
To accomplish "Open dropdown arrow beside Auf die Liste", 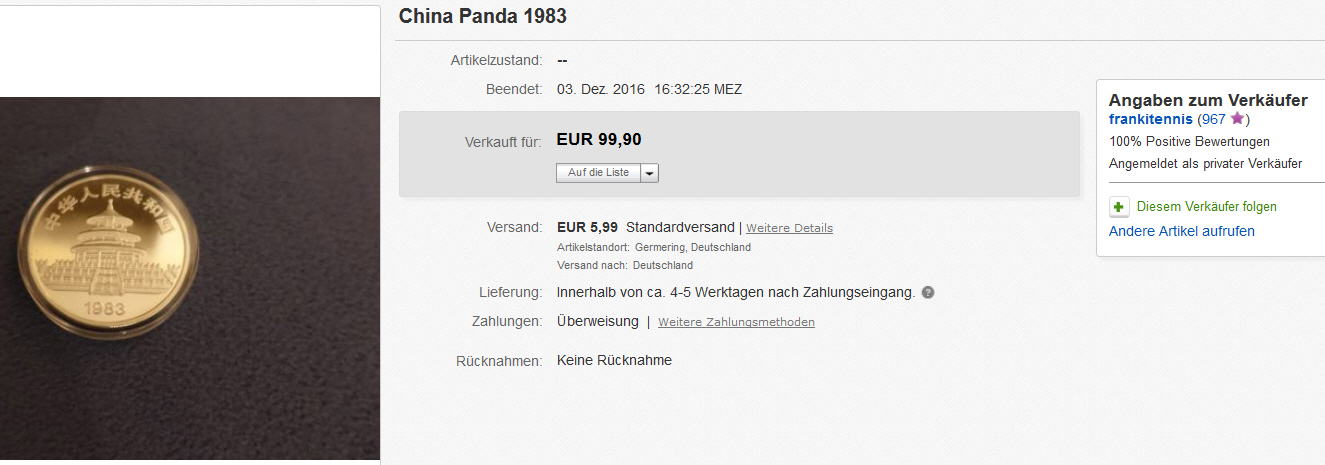I will pyautogui.click(x=649, y=173).
